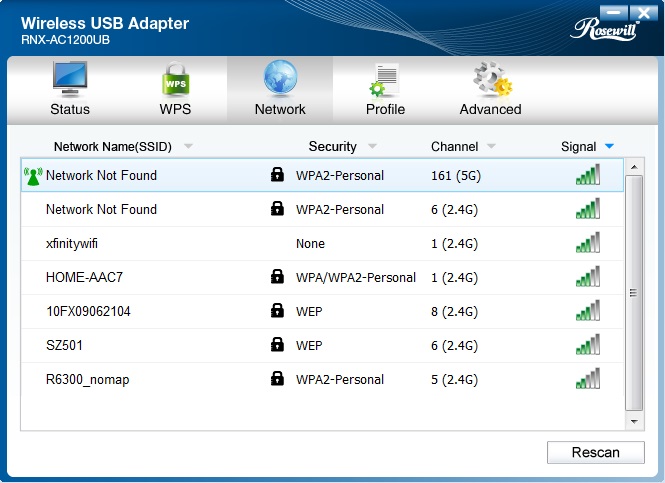The width and height of the screenshot is (665, 483).
Task: Click the Security column header text
Action: tap(332, 146)
